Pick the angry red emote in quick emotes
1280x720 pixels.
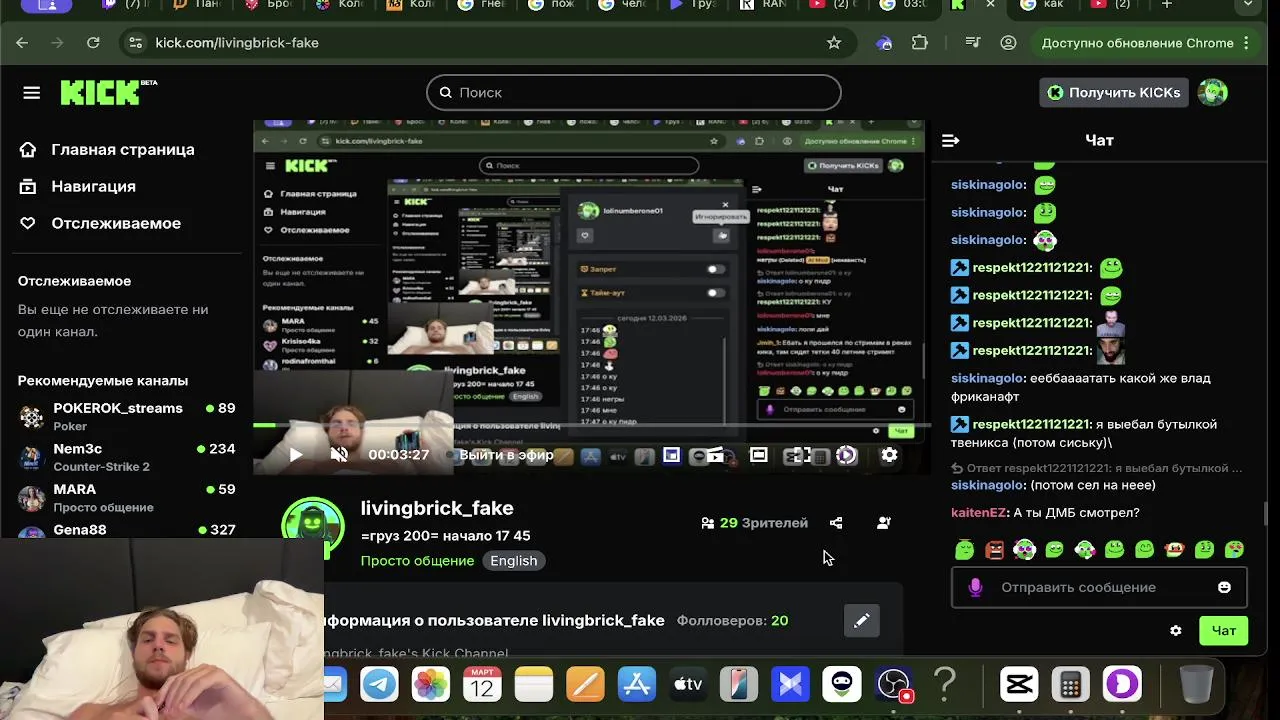(x=994, y=549)
